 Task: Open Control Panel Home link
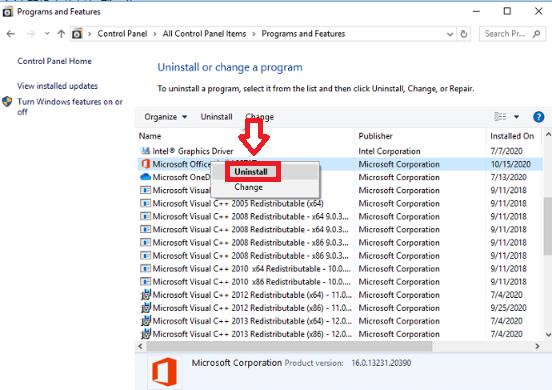point(54,61)
